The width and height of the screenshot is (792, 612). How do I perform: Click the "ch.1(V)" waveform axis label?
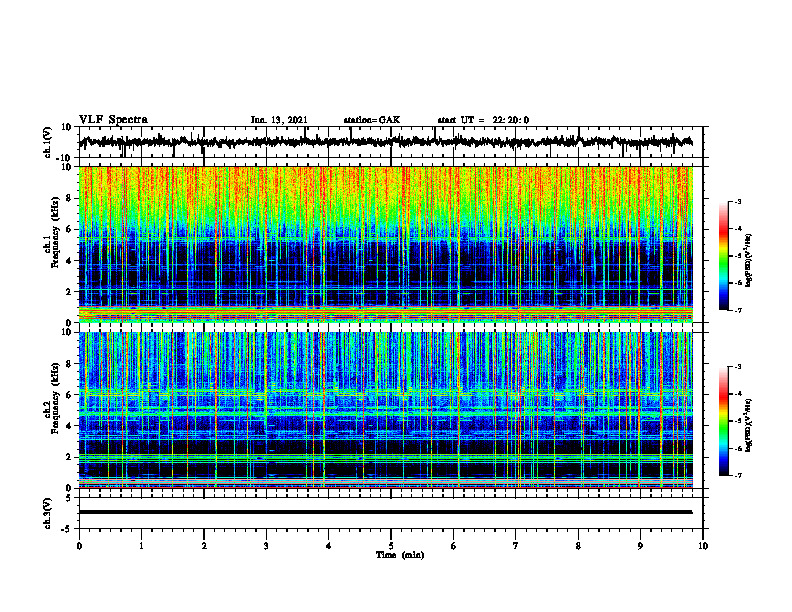48,142
